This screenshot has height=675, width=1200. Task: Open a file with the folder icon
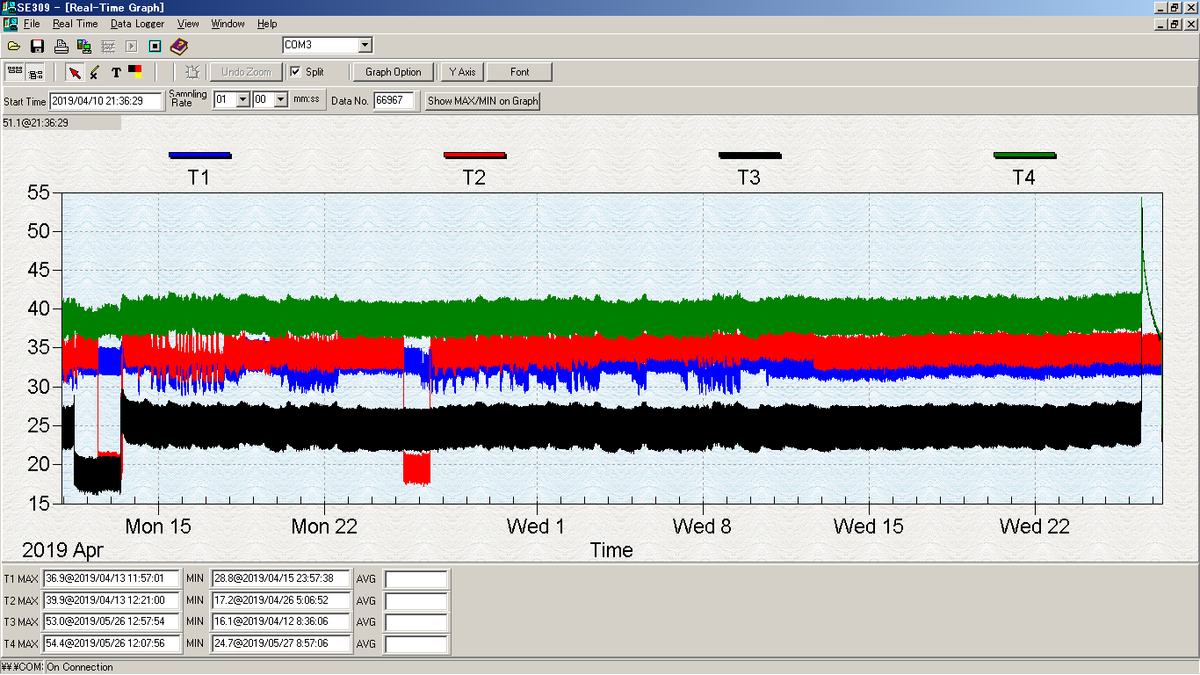(14, 46)
